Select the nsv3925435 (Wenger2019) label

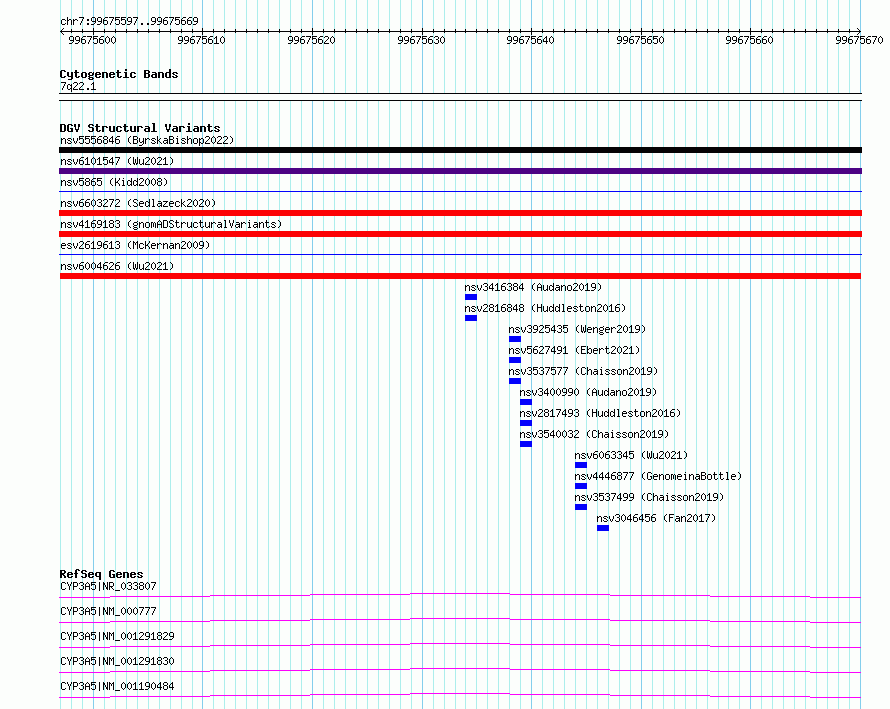pyautogui.click(x=577, y=329)
